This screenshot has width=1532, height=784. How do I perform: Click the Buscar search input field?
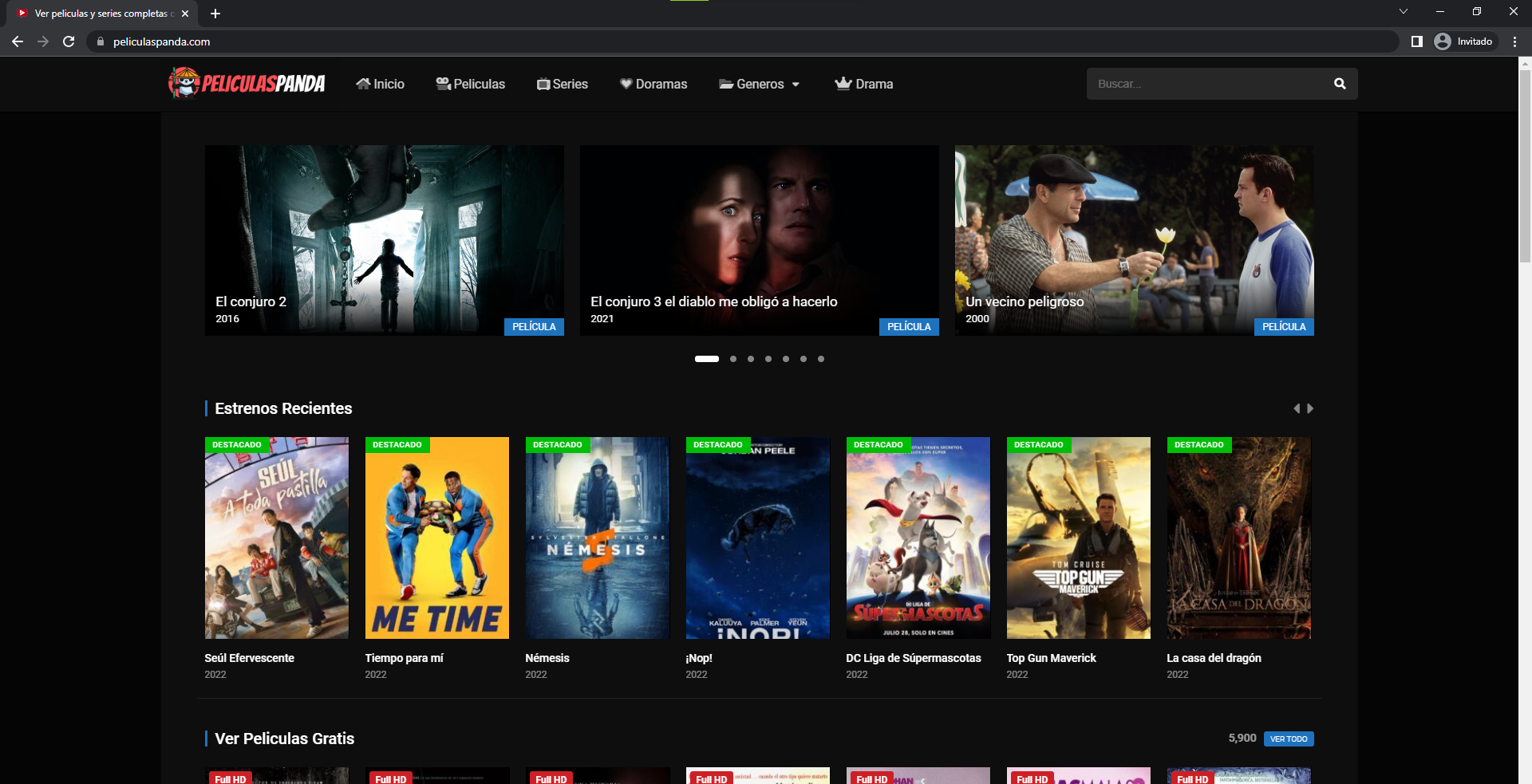[1205, 84]
